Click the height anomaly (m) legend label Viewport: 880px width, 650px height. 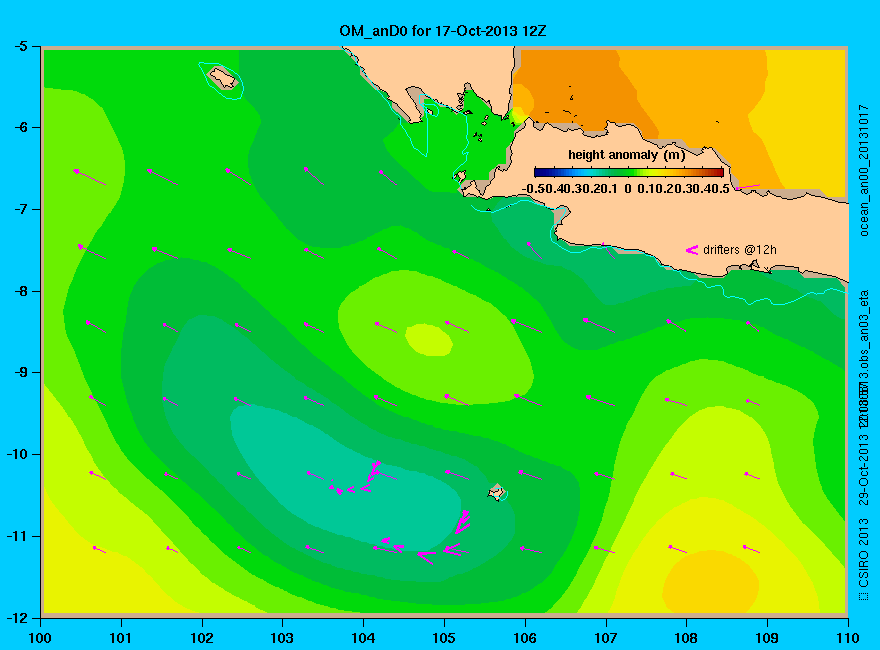(626, 155)
